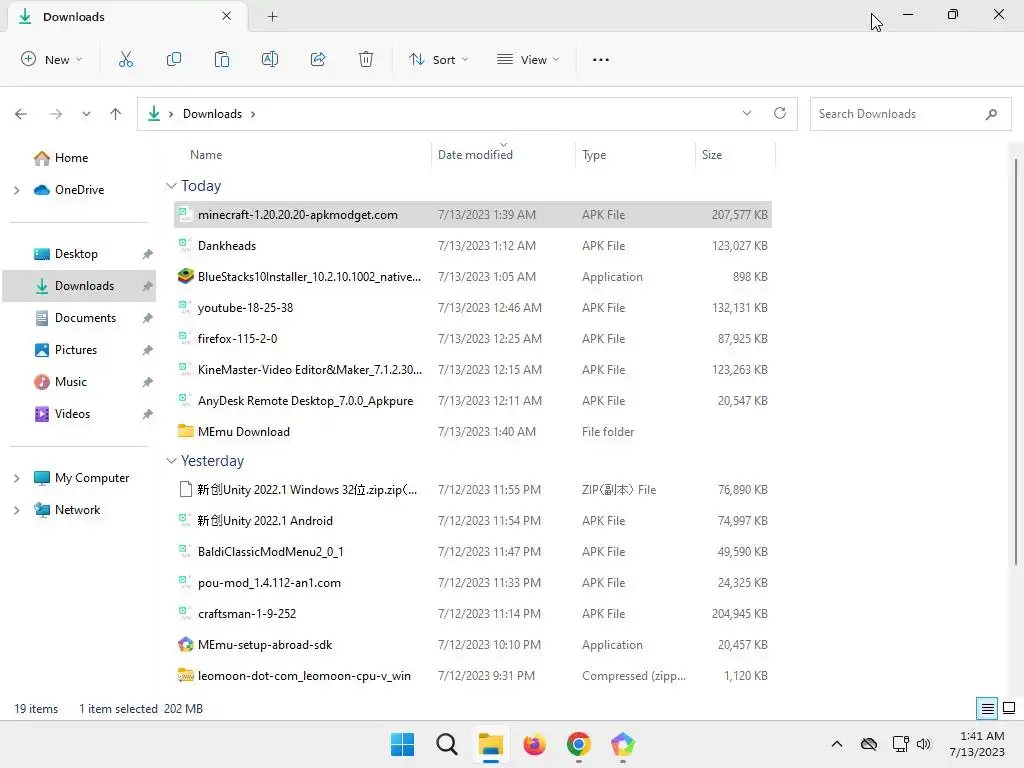Go forward with the right arrow
Viewport: 1024px width, 768px height.
pyautogui.click(x=56, y=114)
